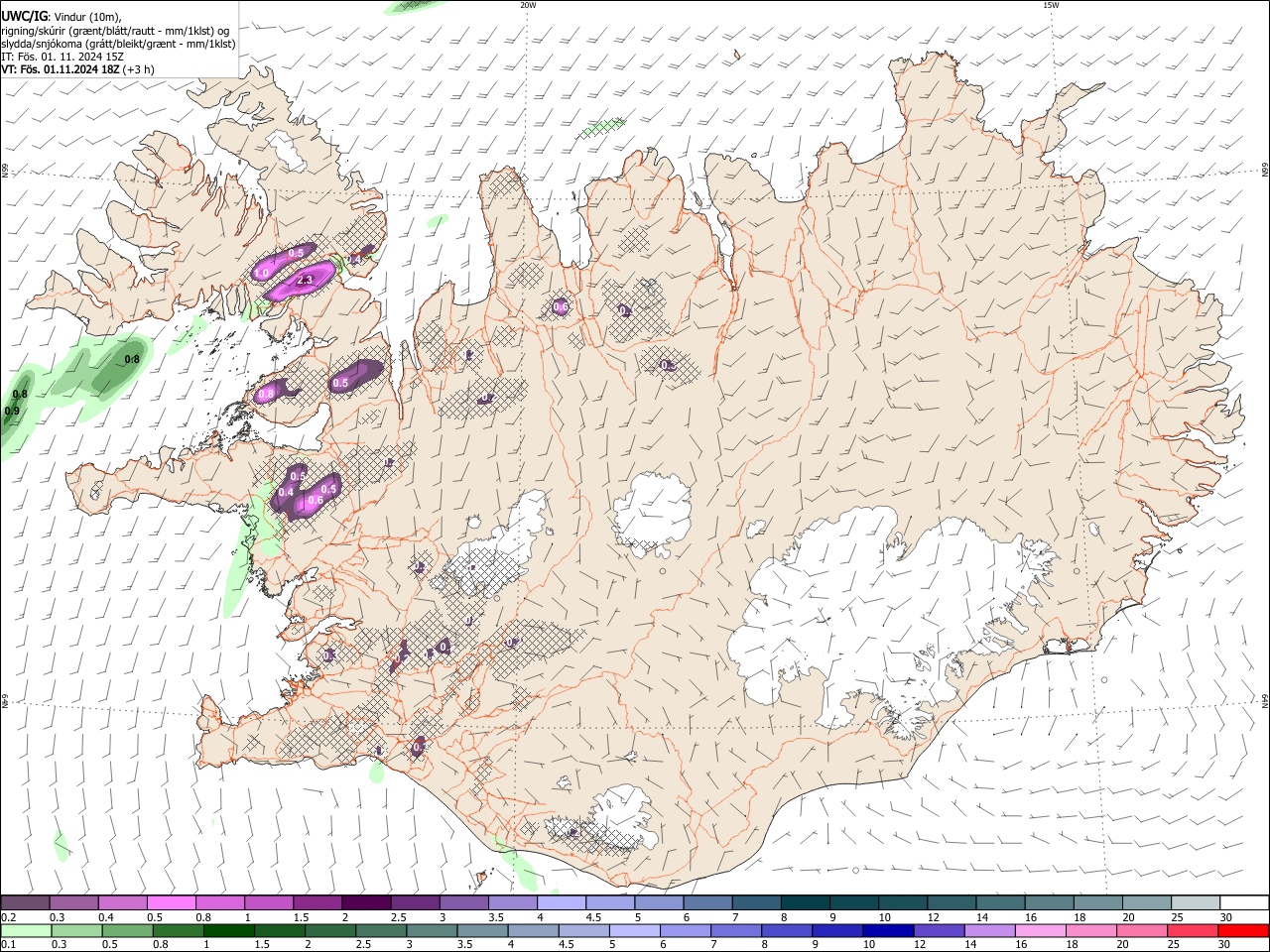Viewport: 1270px width, 952px height.
Task: Click the dark purple swatch between 2 and 2.5
Action: pyautogui.click(x=366, y=903)
